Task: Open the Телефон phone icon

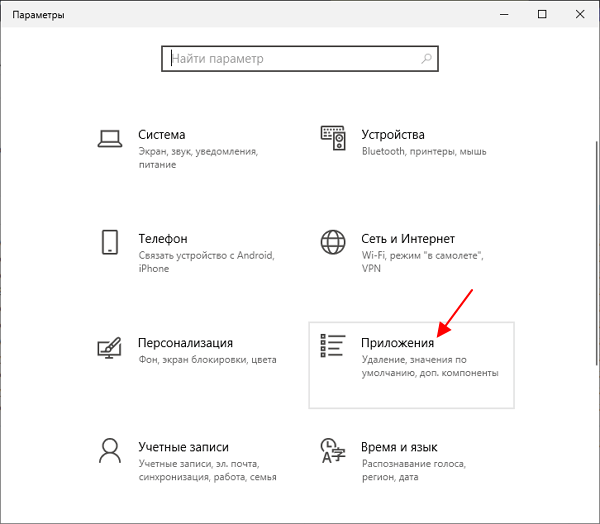Action: tap(110, 242)
